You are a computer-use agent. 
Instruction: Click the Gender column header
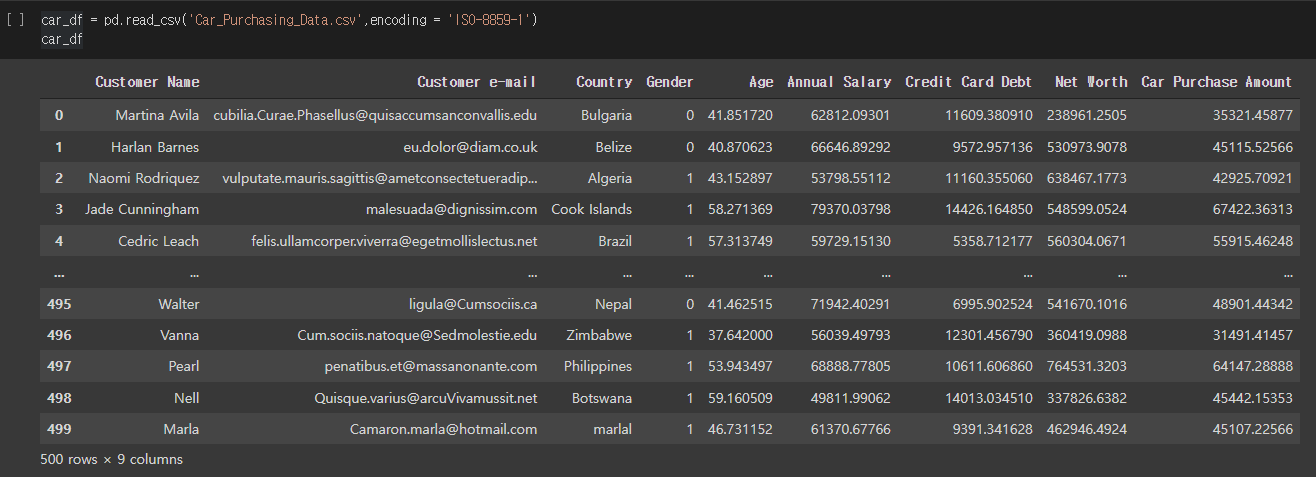670,82
